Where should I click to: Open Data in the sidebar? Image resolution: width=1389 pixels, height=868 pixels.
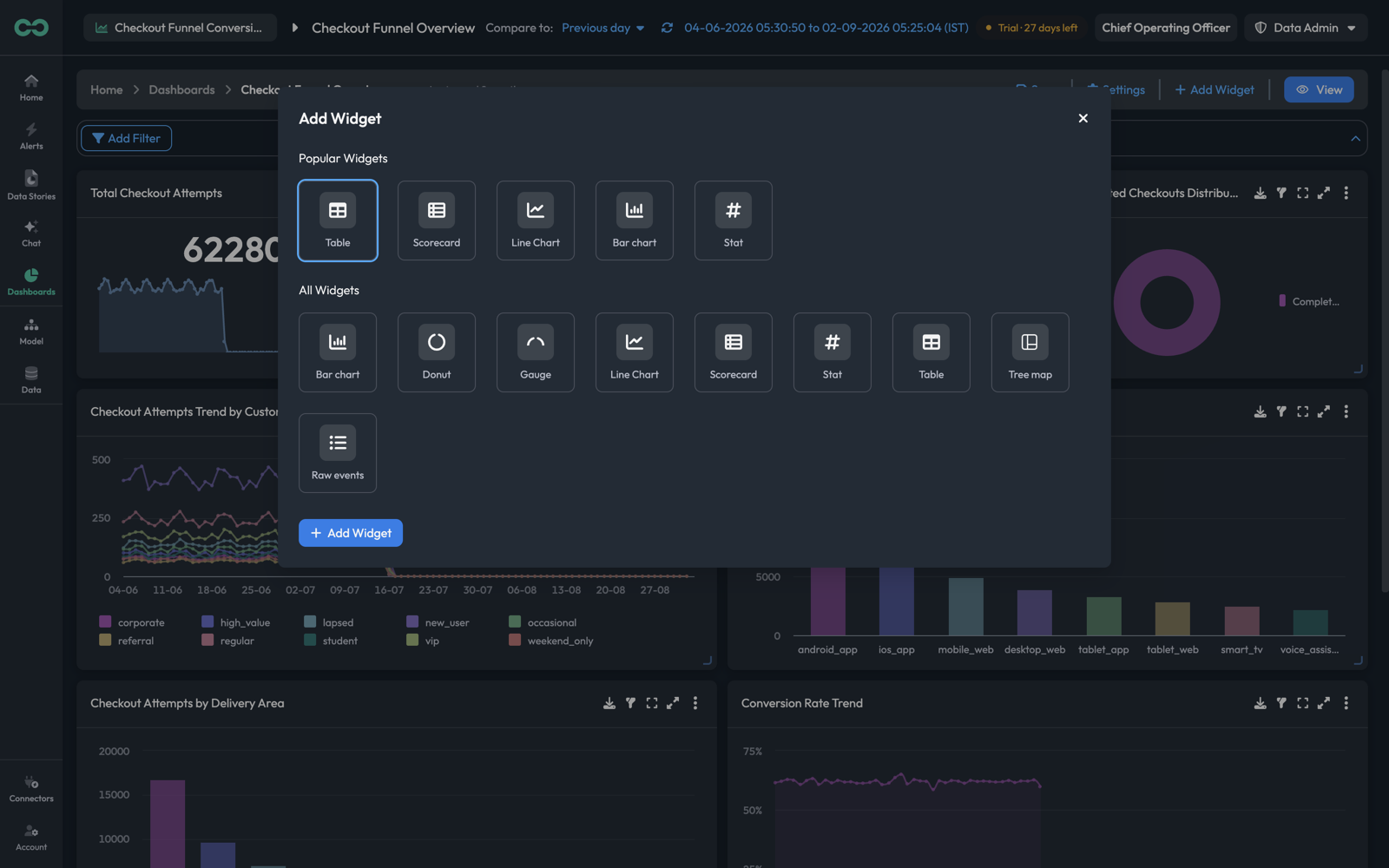click(31, 380)
